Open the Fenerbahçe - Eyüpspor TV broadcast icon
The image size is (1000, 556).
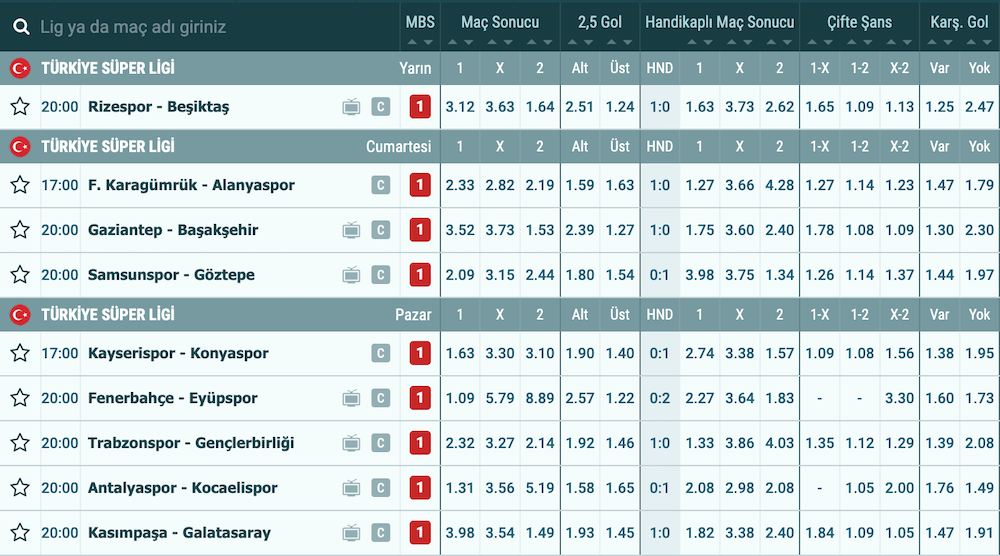tap(351, 398)
